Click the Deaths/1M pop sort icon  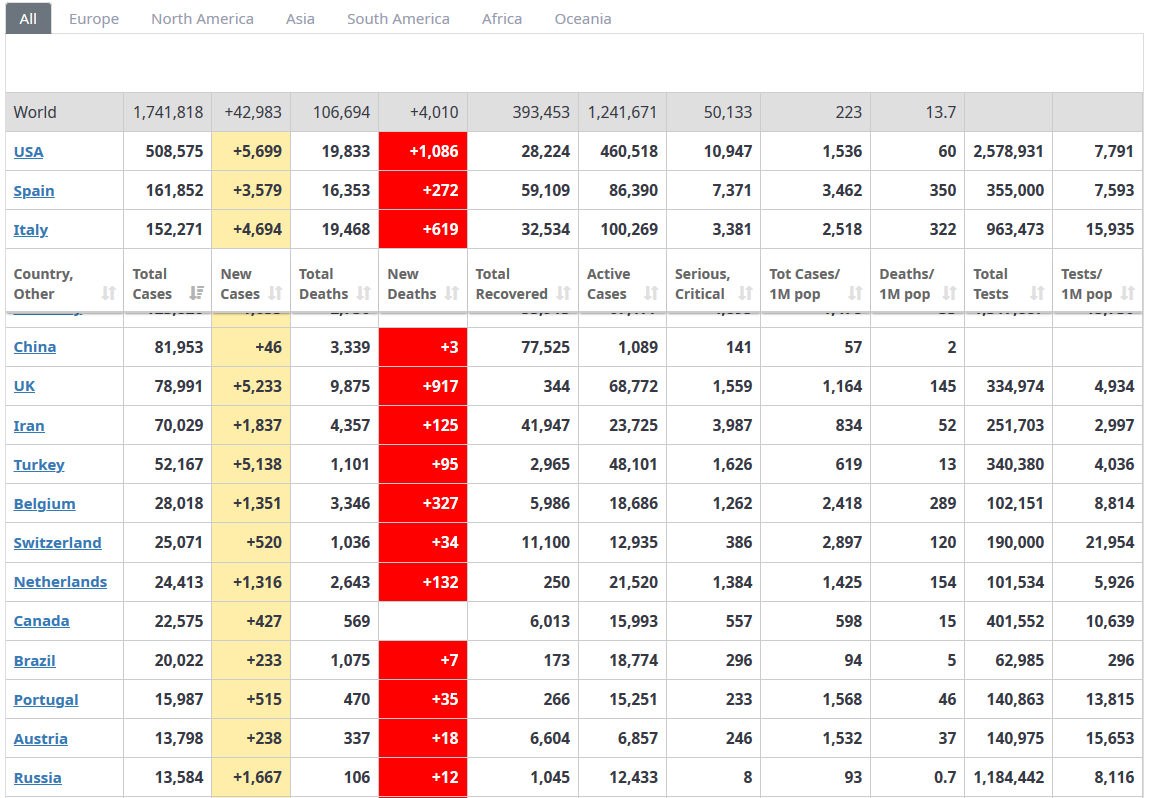(949, 293)
